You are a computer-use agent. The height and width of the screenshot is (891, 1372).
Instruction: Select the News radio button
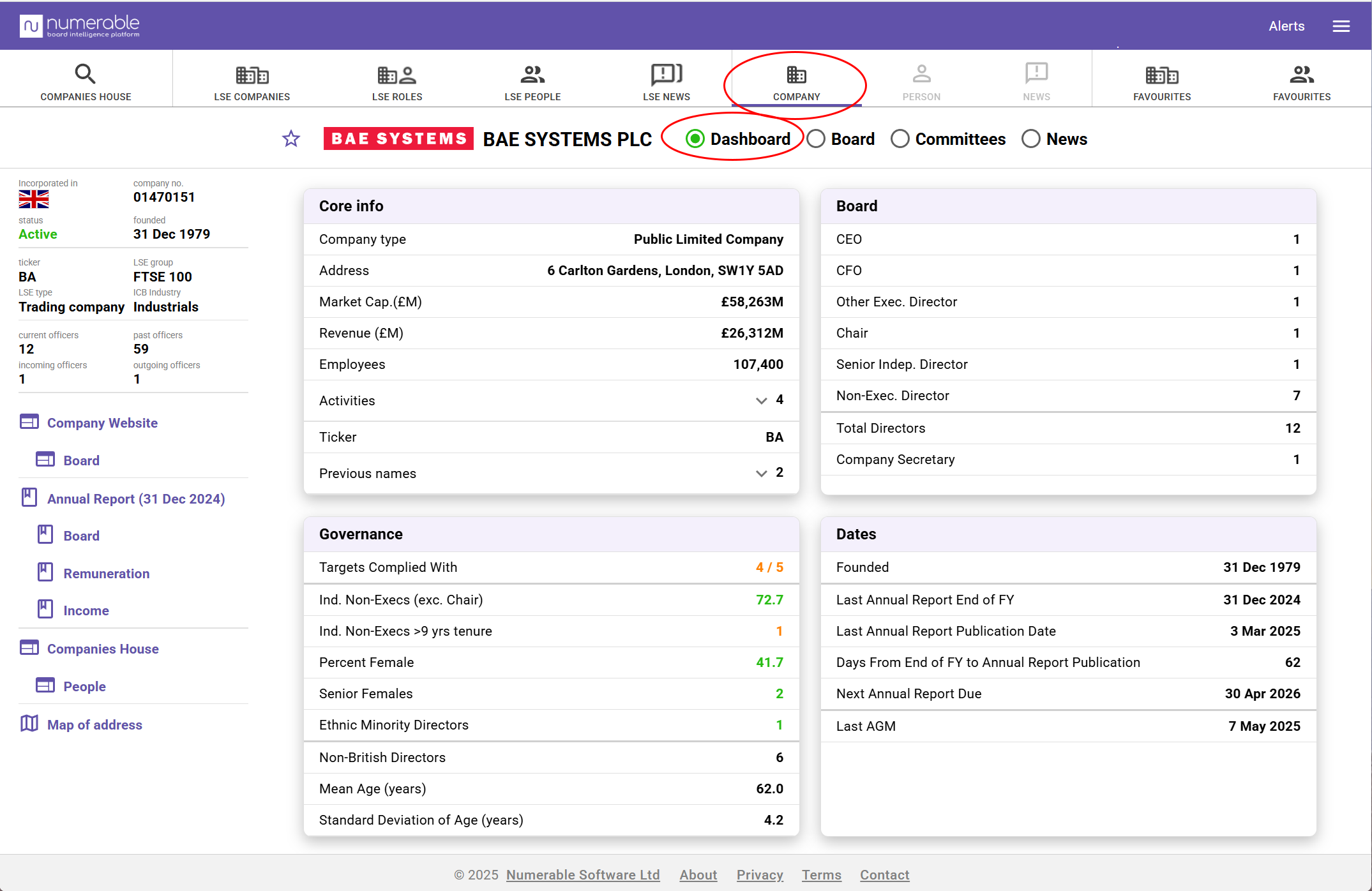click(1030, 139)
